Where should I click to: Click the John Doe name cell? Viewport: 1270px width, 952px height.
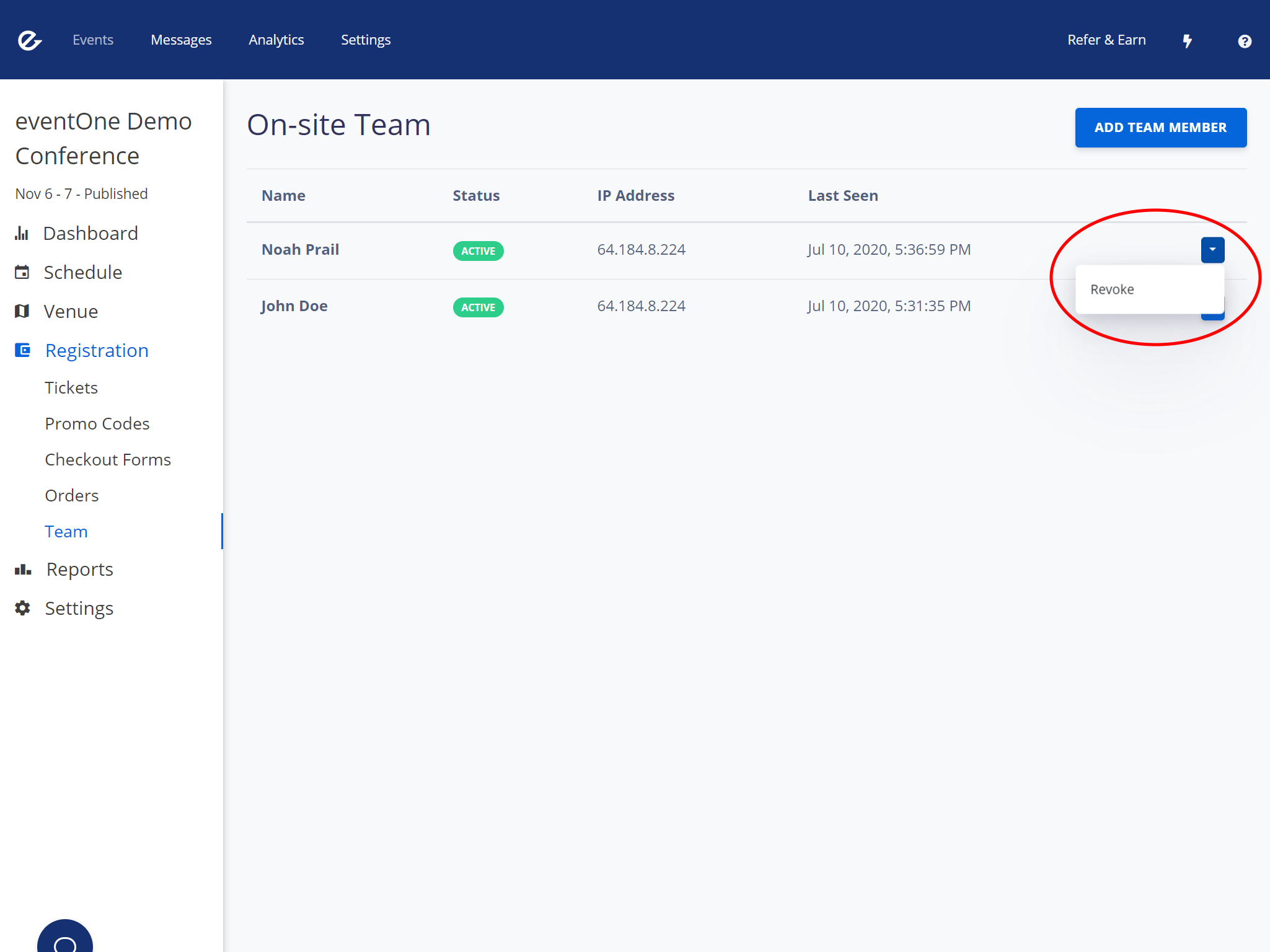click(x=294, y=306)
